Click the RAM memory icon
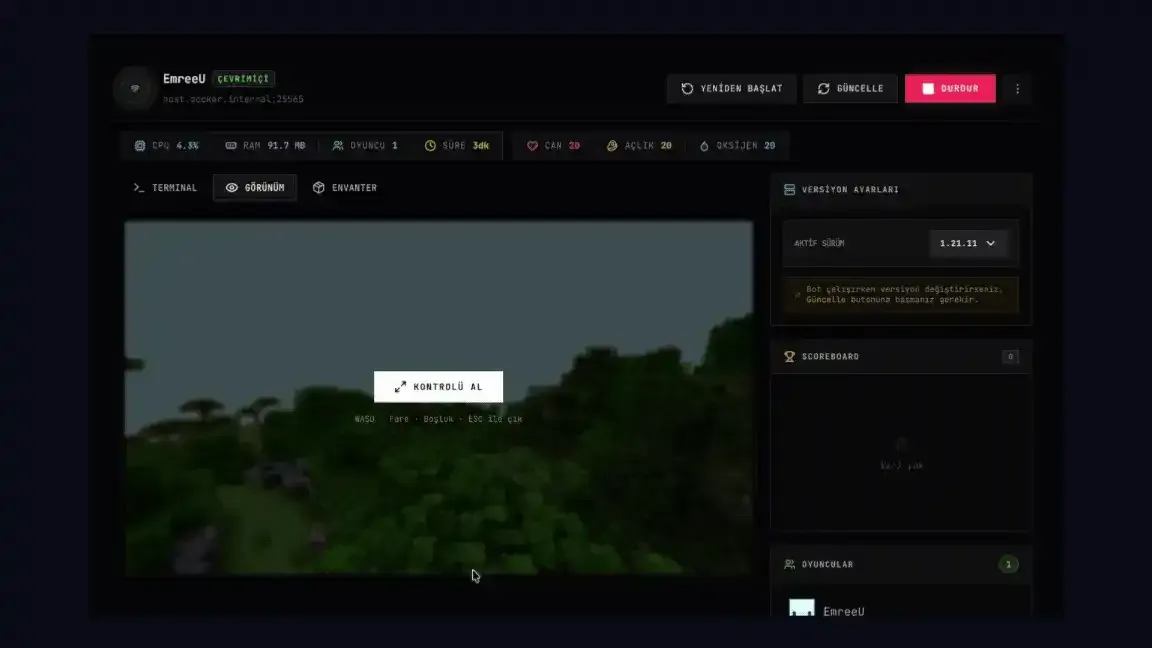Viewport: 1152px width, 648px height. tap(231, 145)
